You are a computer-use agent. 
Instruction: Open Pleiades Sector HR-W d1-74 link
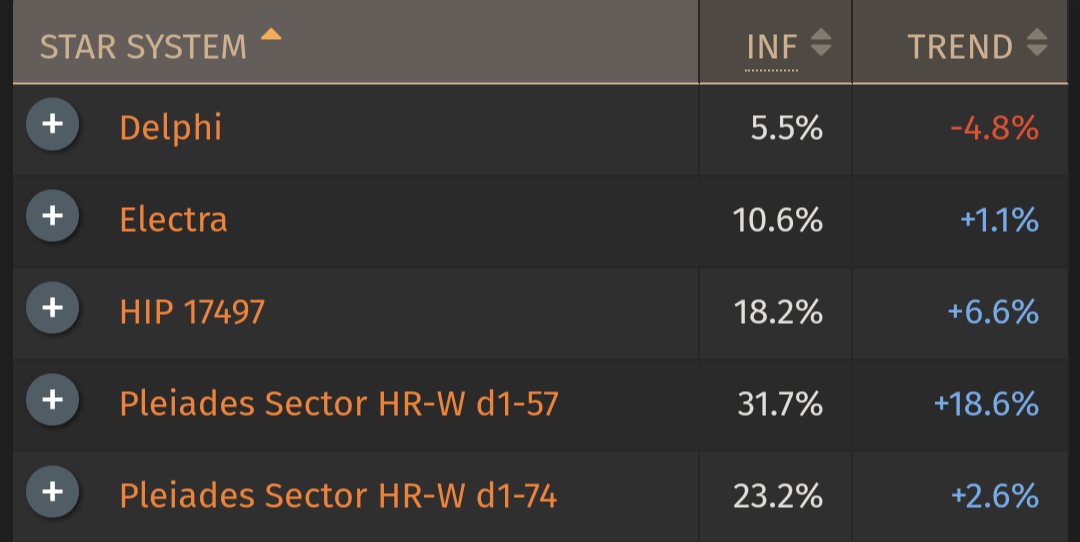coord(338,496)
